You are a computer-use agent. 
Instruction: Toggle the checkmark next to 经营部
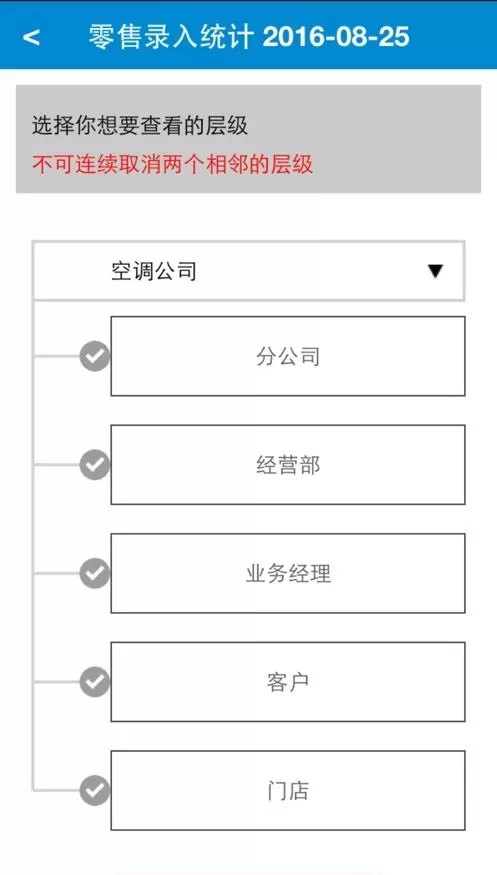[x=95, y=465]
